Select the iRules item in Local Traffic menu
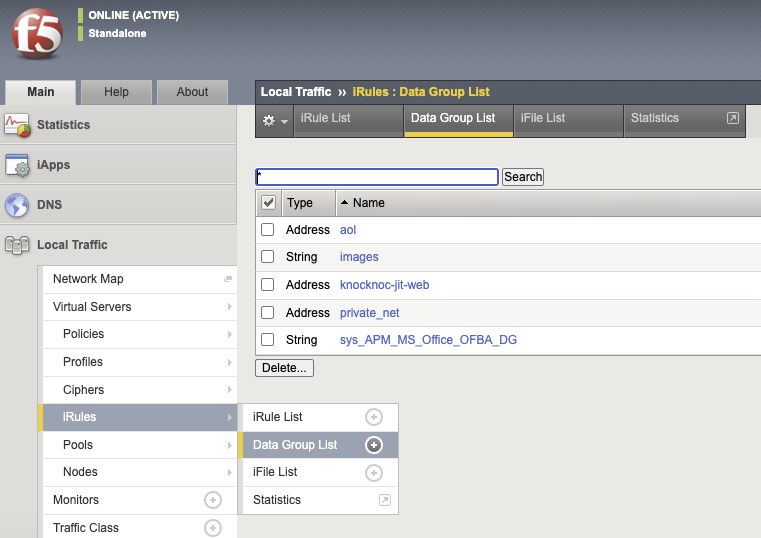Image resolution: width=761 pixels, height=538 pixels. click(x=140, y=417)
